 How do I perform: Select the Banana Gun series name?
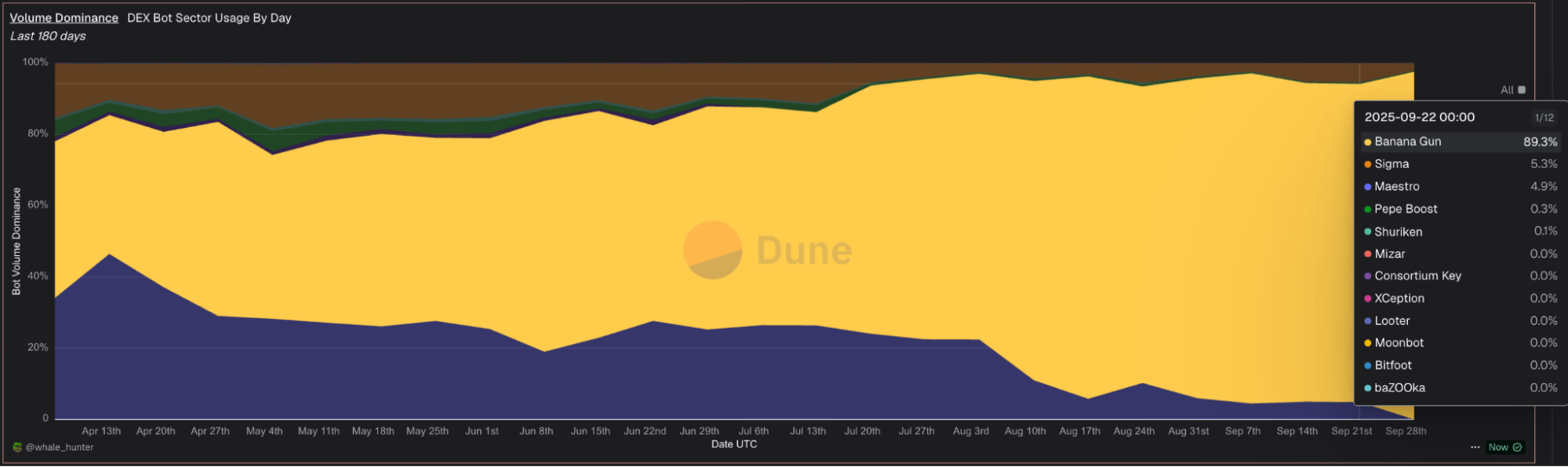click(x=1408, y=142)
